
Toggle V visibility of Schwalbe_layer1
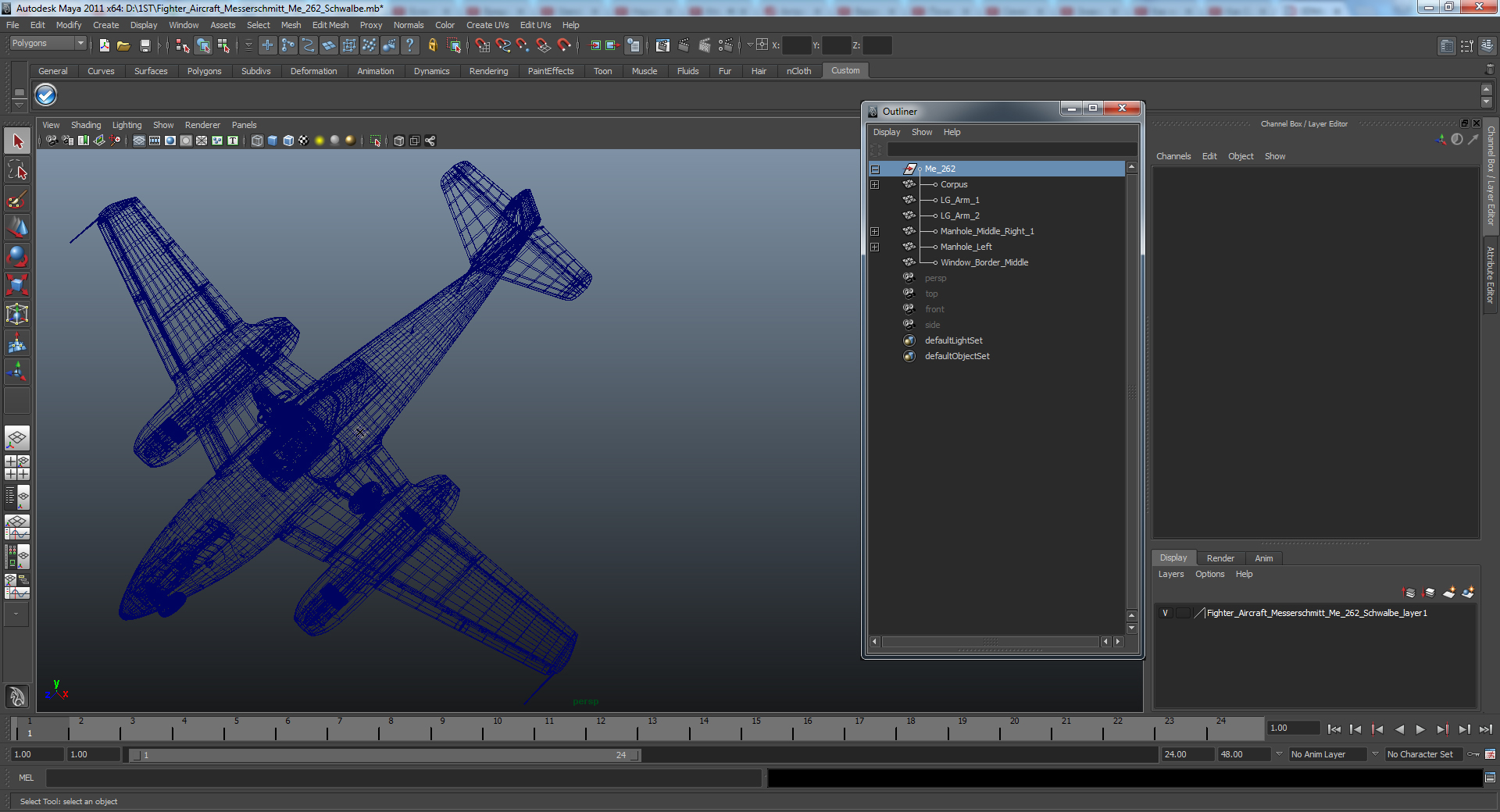coord(1165,613)
